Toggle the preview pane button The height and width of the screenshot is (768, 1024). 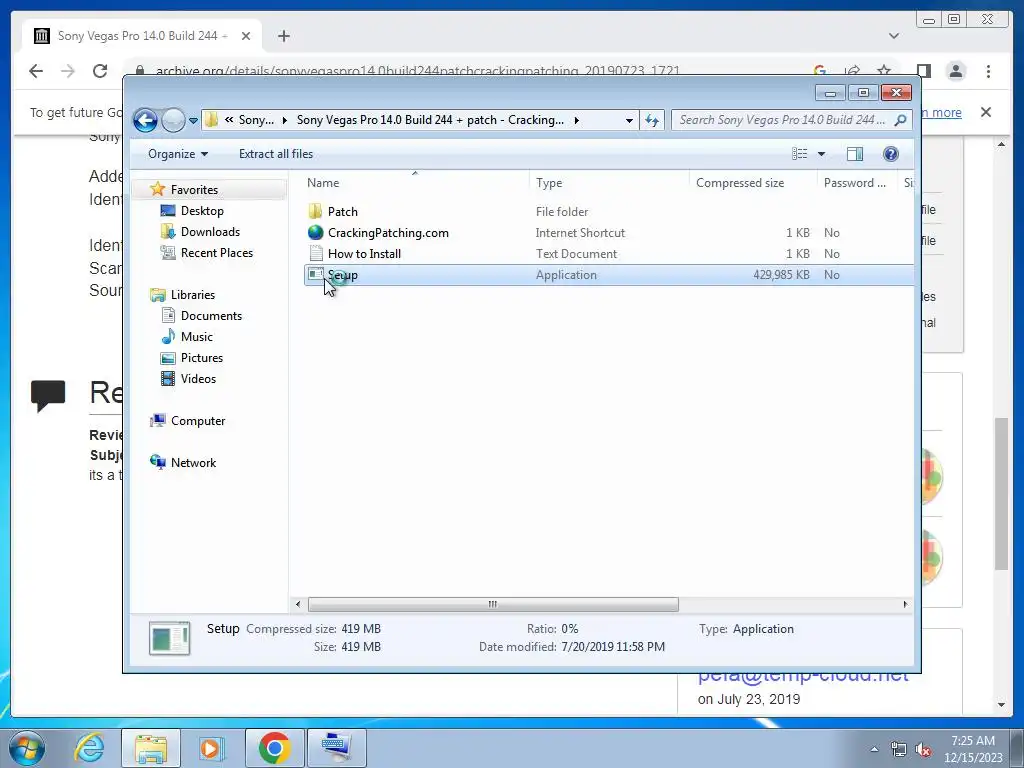[854, 153]
